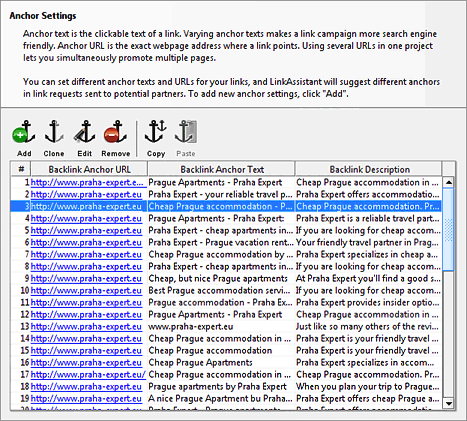The height and width of the screenshot is (421, 467).
Task: Open the URL link in row 17
Action: click(88, 374)
